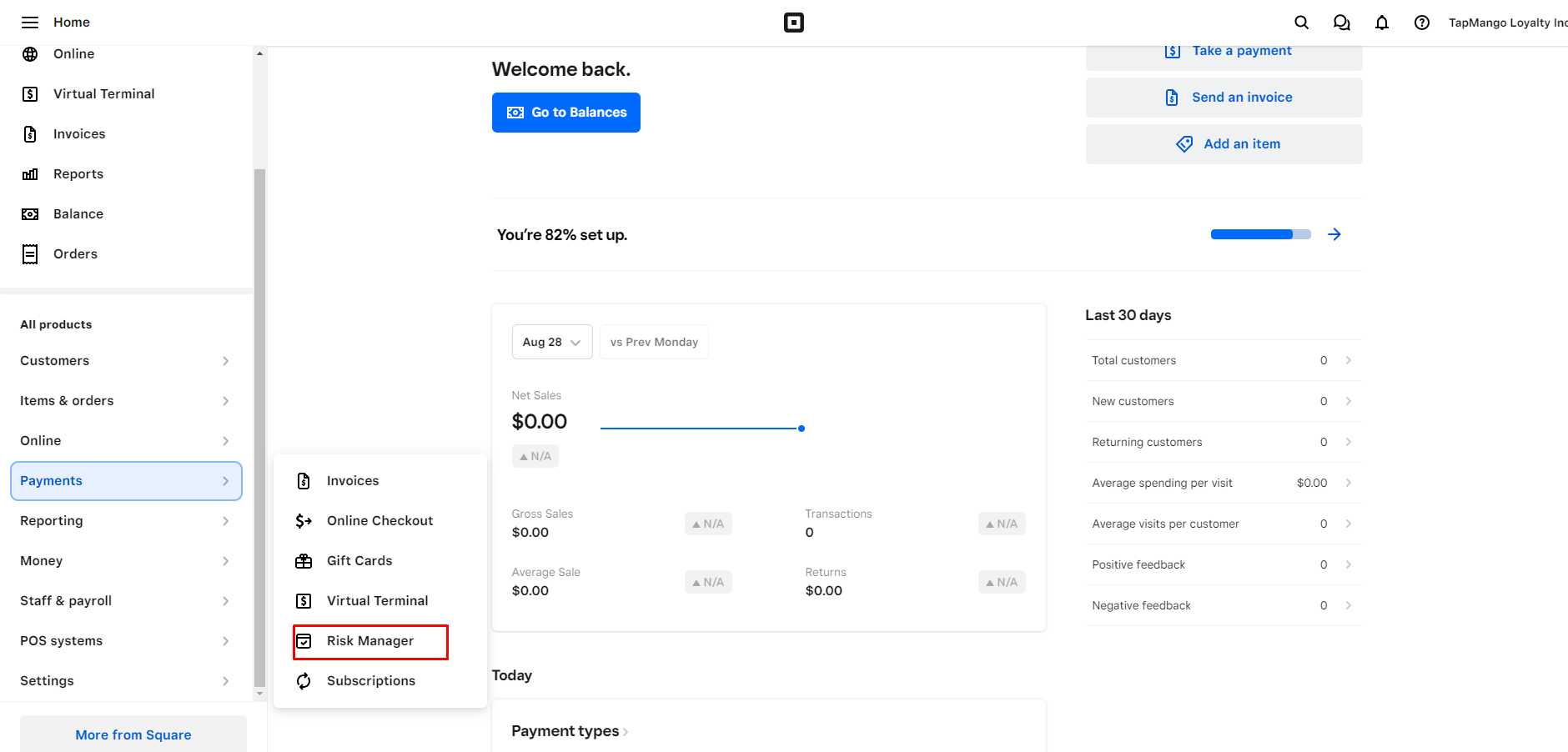Click the Send an invoice document icon
The image size is (1568, 752).
(x=1172, y=98)
